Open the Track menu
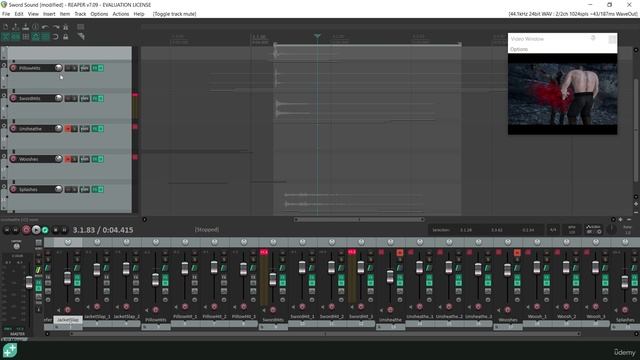 [80, 14]
